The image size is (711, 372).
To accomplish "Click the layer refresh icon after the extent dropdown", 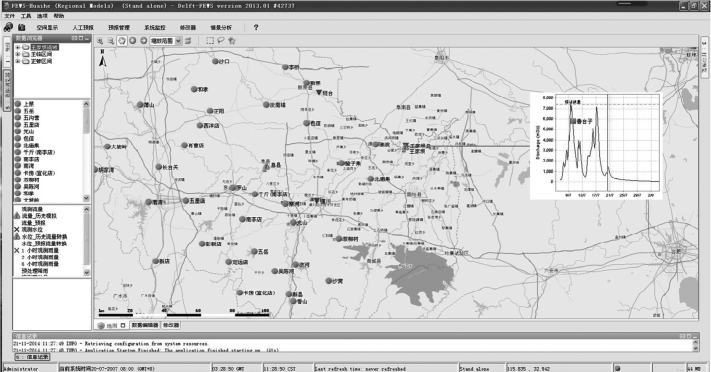I will click(188, 41).
